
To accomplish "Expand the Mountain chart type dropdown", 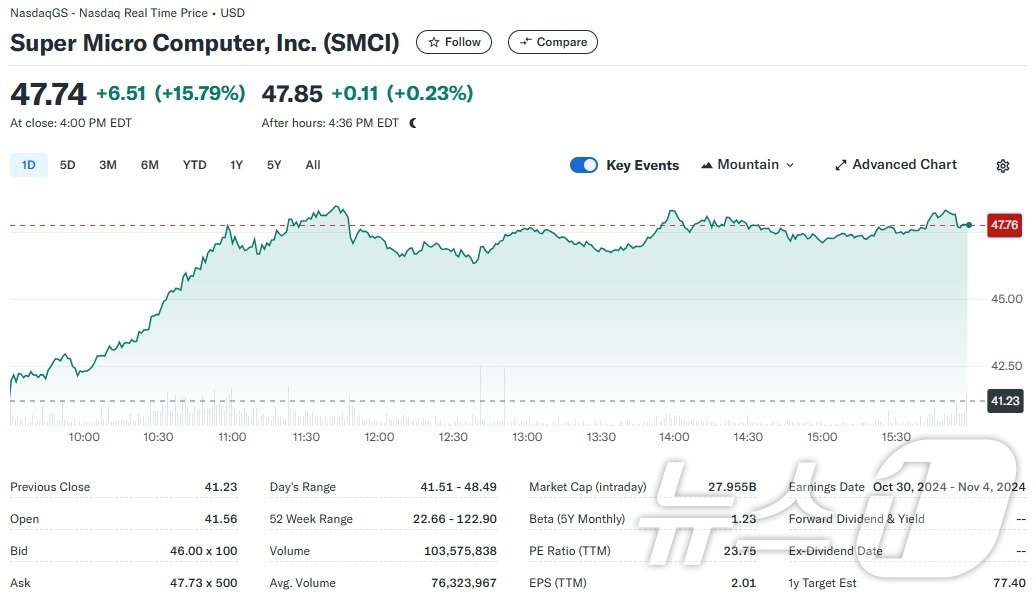I will pyautogui.click(x=747, y=165).
